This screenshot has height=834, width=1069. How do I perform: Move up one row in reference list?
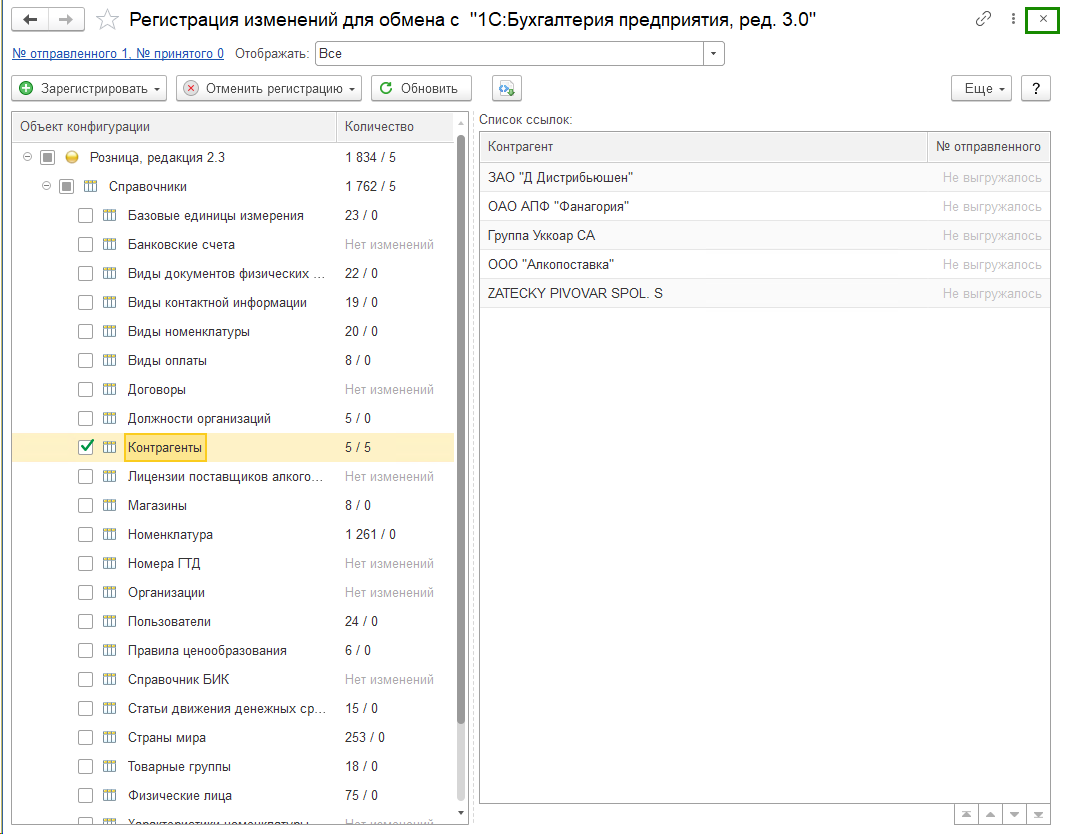(990, 814)
